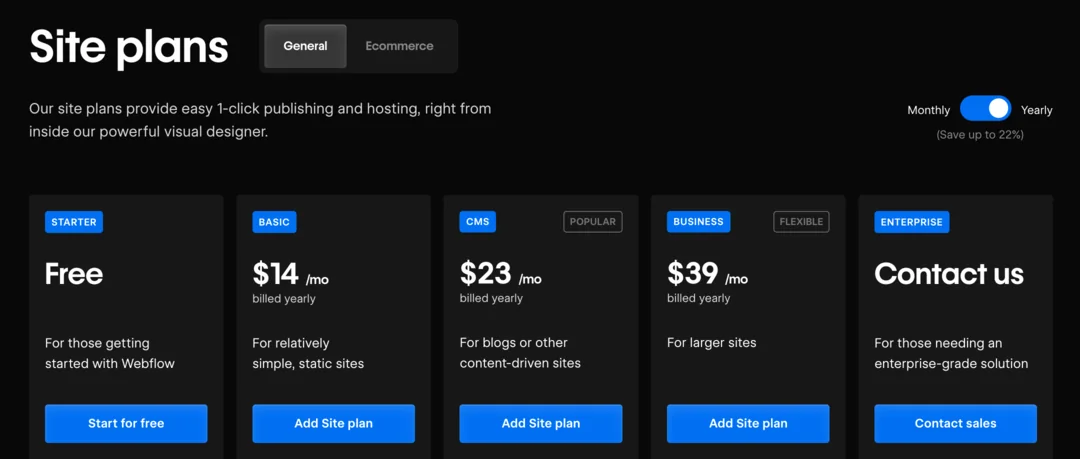Click the FLEXIBLE tag on Business card
Screen dimensions: 1080x459
pos(801,222)
